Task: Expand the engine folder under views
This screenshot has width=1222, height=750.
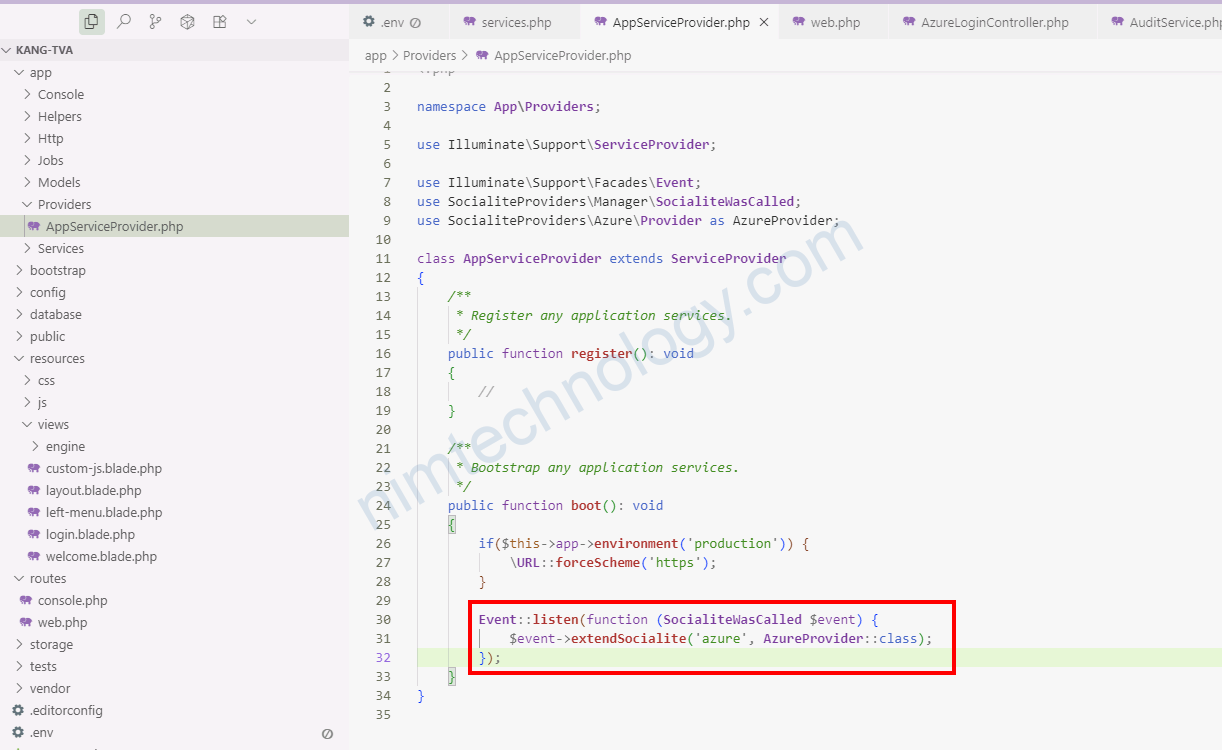Action: click(36, 447)
